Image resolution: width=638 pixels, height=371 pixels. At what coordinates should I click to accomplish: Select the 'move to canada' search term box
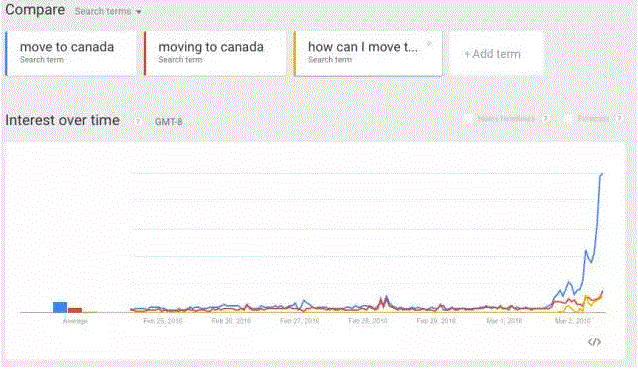click(x=71, y=53)
